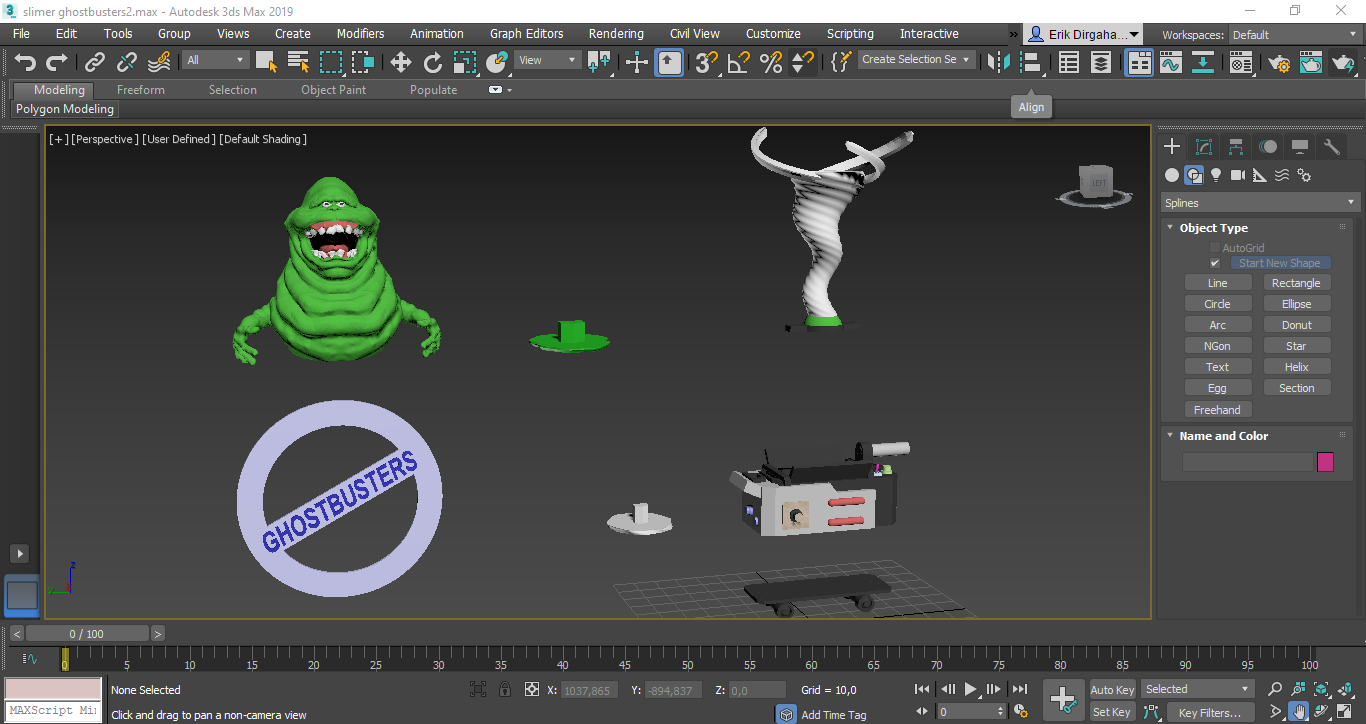
Task: Click Render Production teapot icon
Action: pyautogui.click(x=1343, y=62)
